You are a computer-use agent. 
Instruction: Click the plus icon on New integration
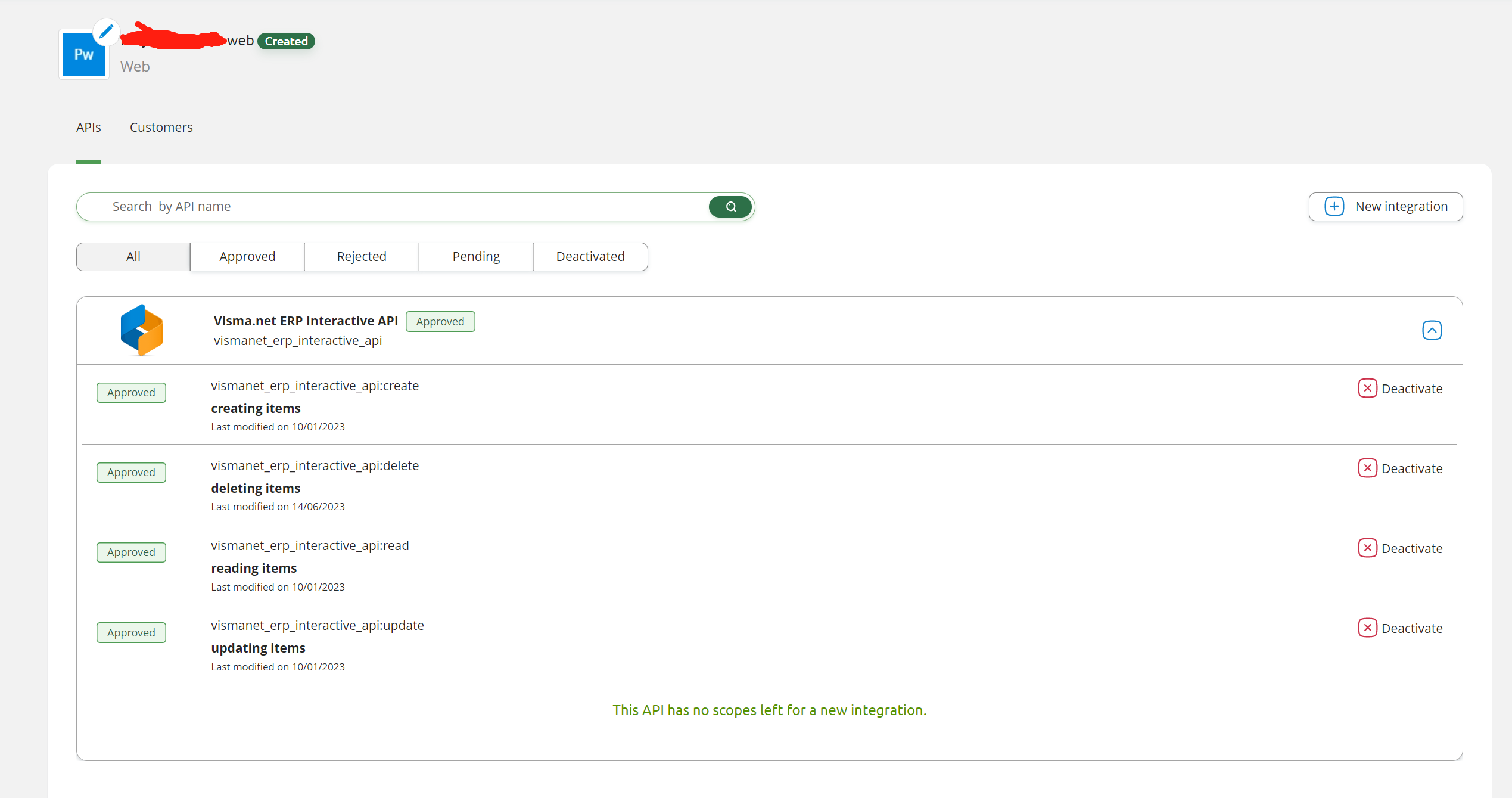(x=1334, y=206)
